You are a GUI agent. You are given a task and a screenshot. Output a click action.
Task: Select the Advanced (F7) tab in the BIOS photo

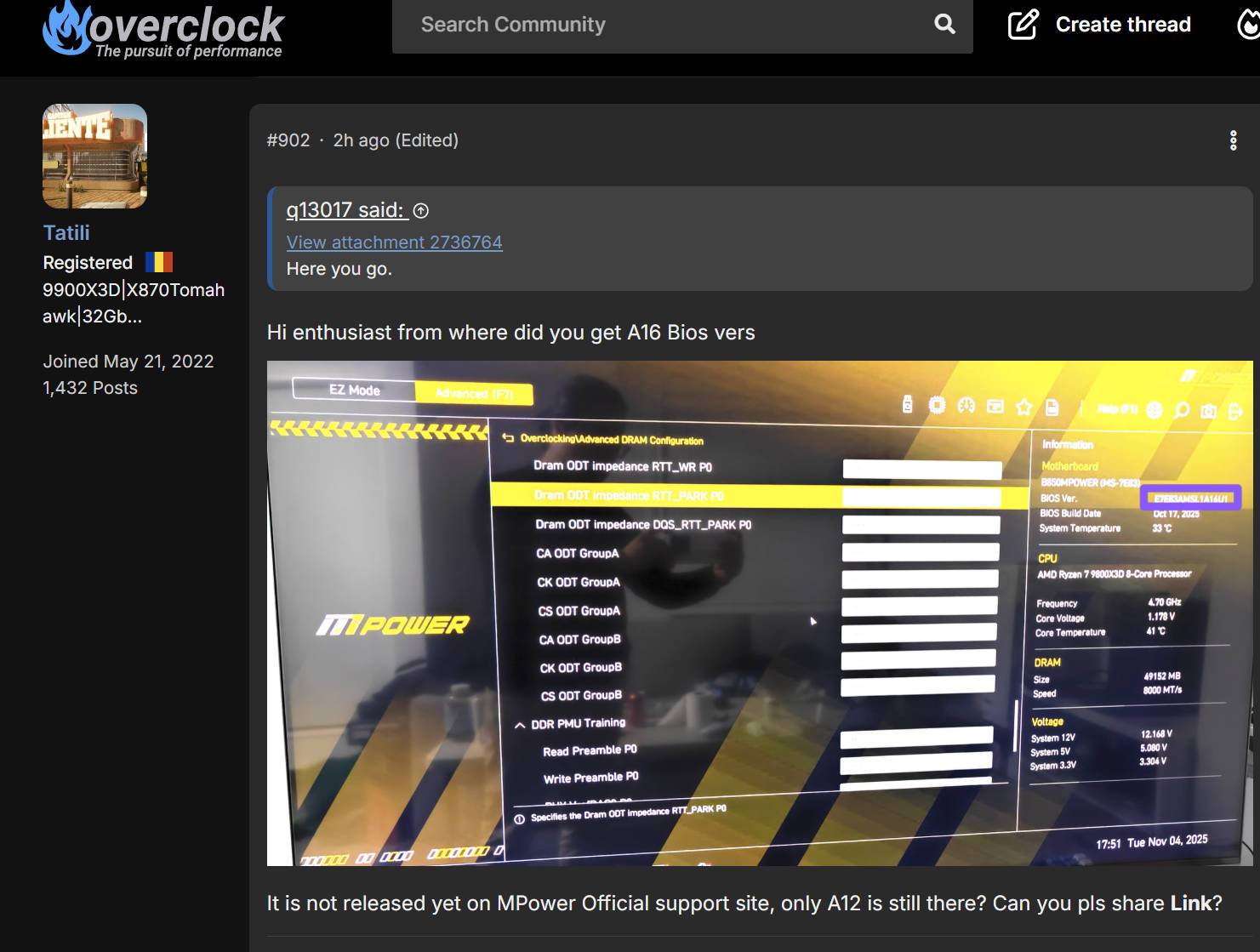pos(474,393)
